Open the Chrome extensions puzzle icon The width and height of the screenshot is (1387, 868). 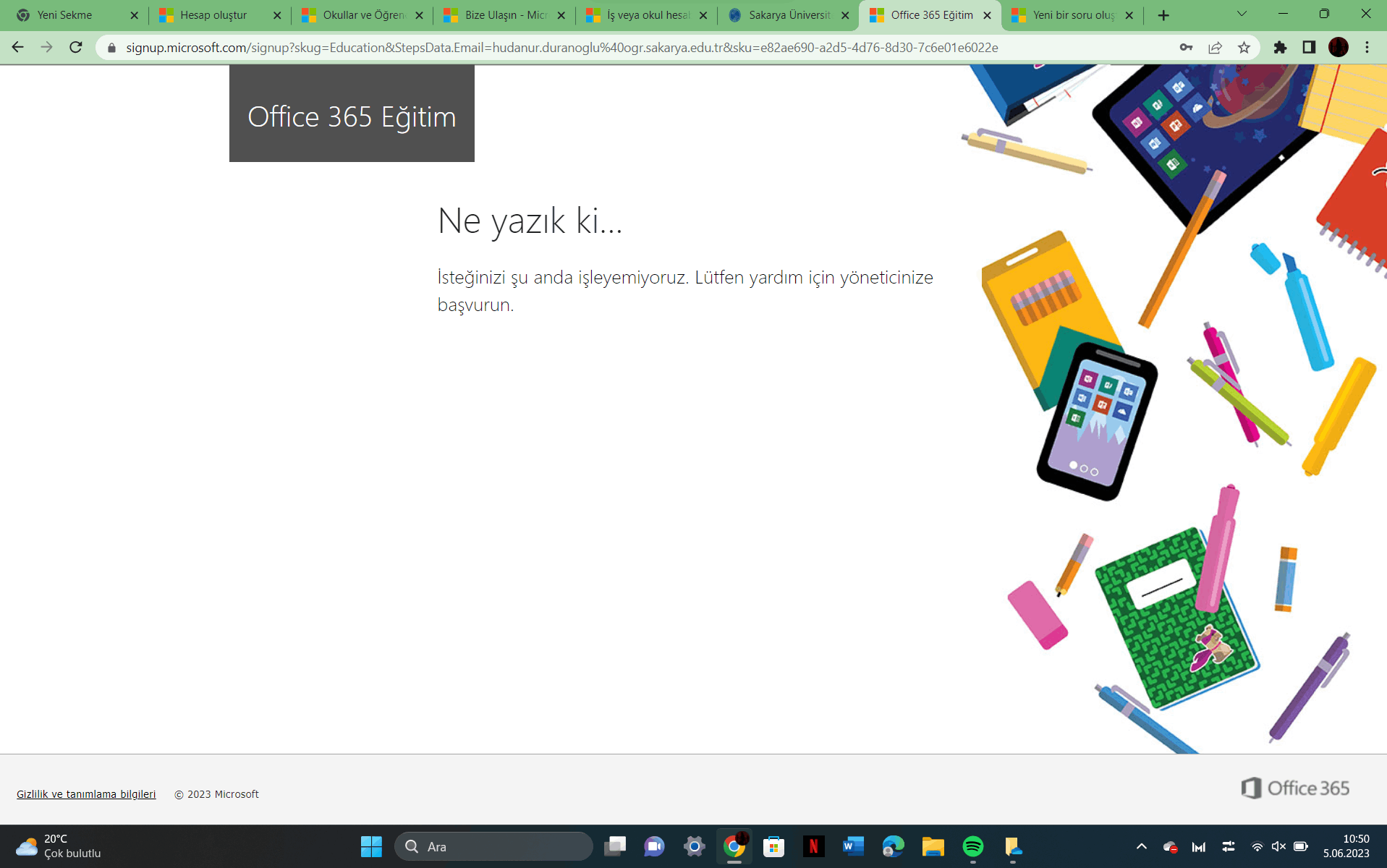click(1280, 47)
